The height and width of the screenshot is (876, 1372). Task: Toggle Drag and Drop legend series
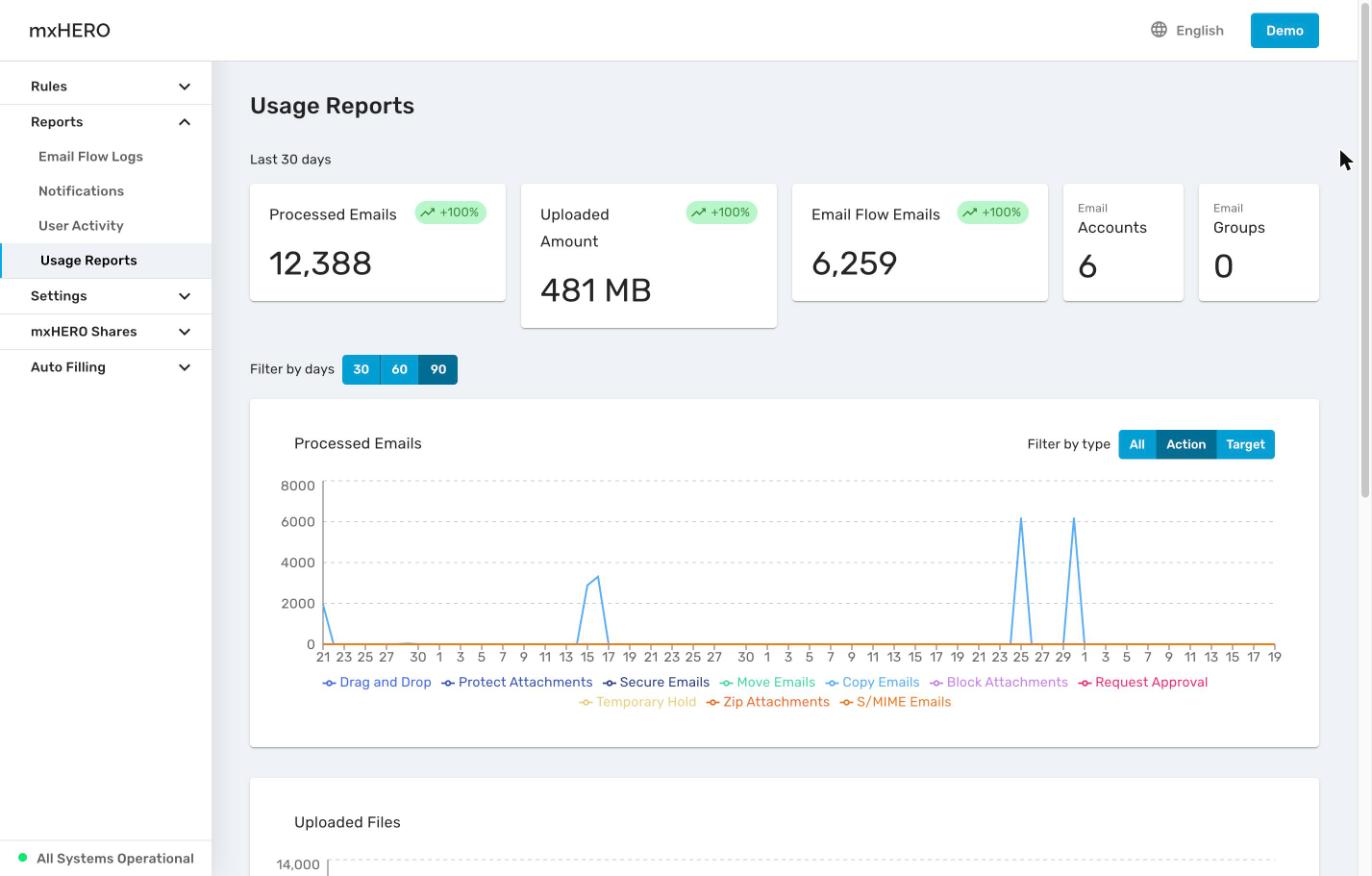coord(377,682)
